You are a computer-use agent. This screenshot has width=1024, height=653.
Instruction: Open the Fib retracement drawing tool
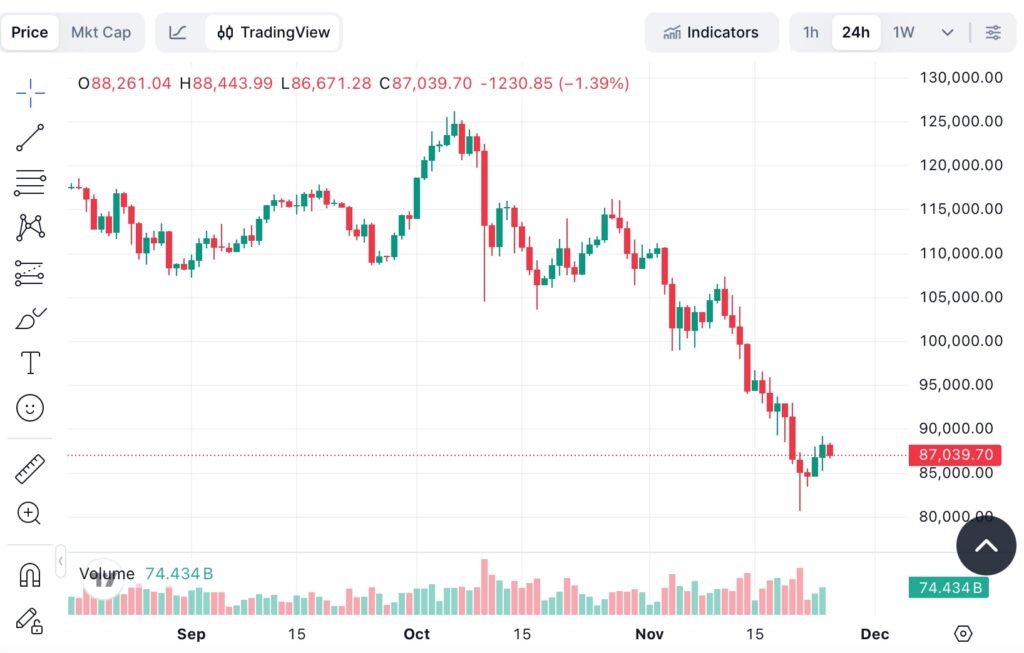click(30, 183)
